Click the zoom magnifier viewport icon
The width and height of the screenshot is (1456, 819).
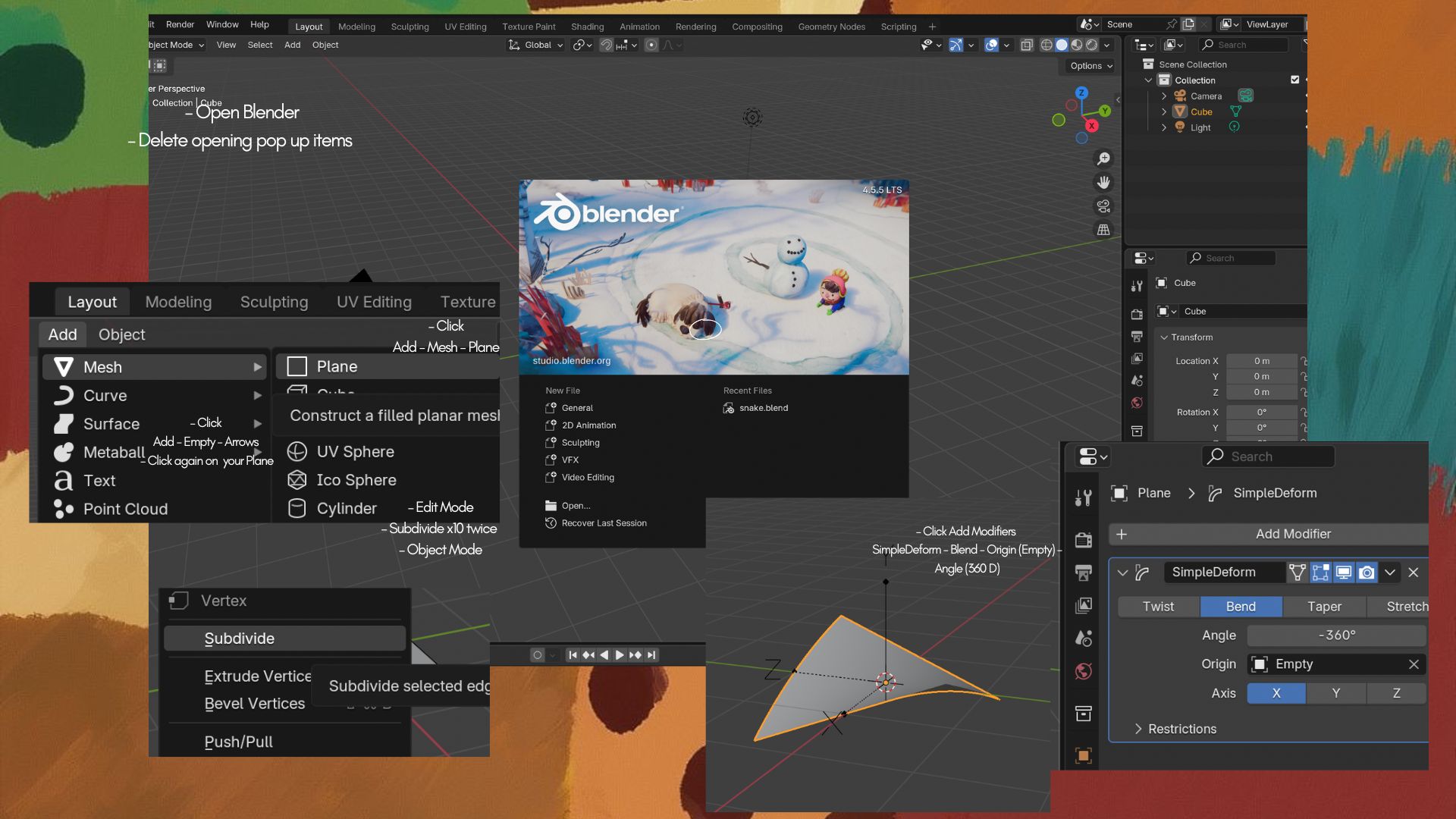[1103, 158]
